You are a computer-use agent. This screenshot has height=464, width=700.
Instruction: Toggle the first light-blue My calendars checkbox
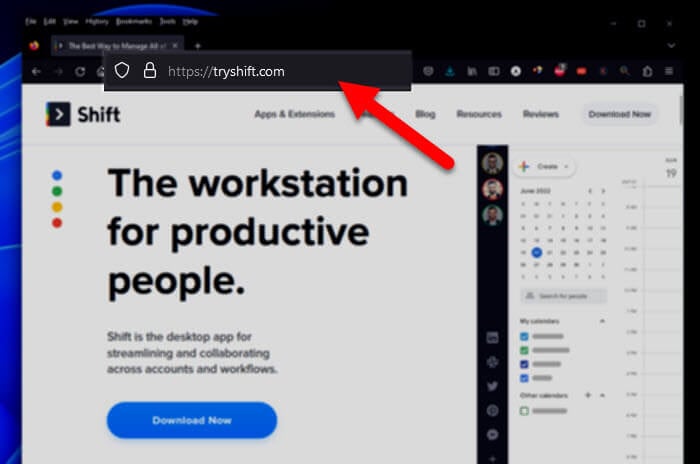(x=525, y=337)
